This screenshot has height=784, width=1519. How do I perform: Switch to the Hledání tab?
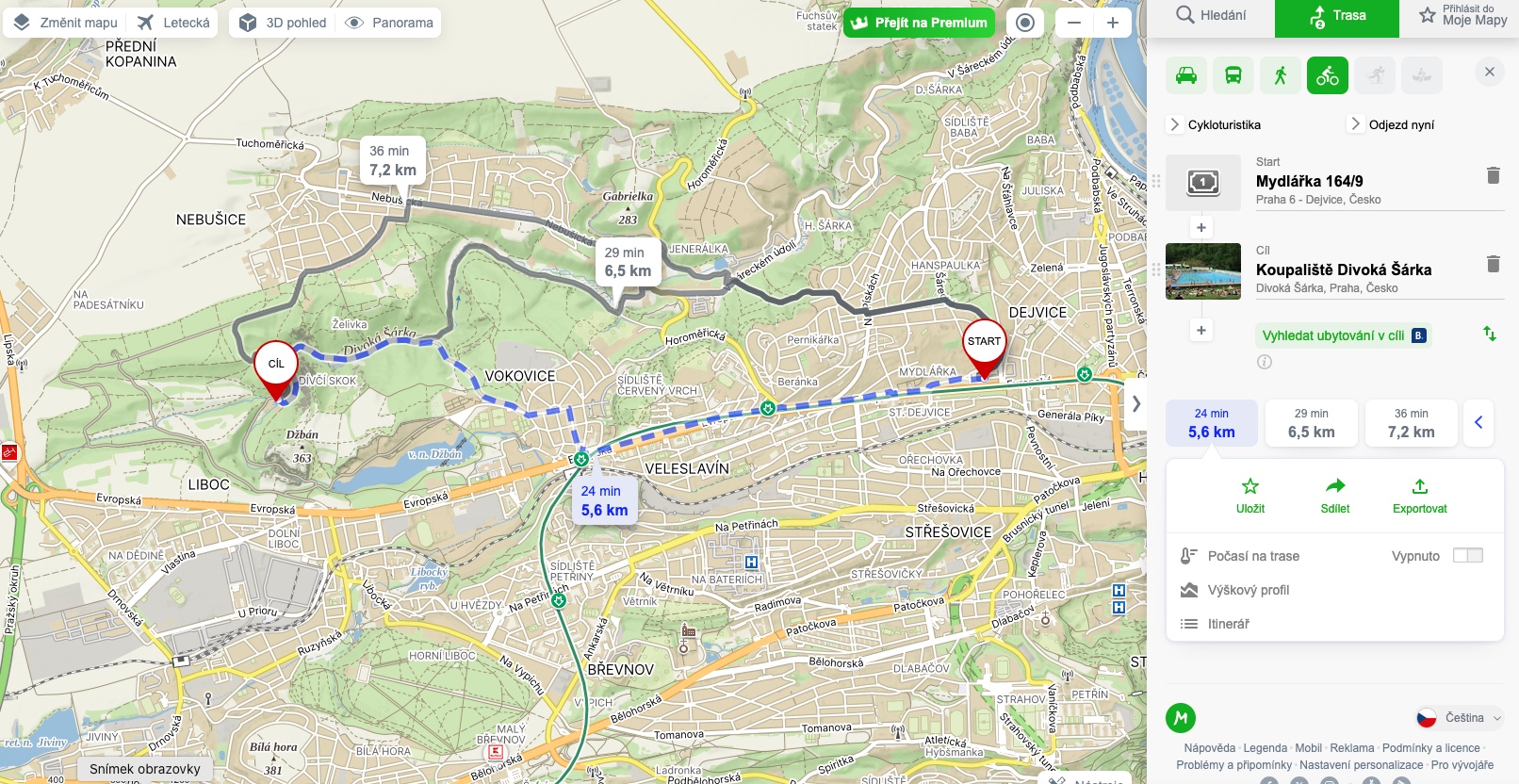pos(1211,15)
